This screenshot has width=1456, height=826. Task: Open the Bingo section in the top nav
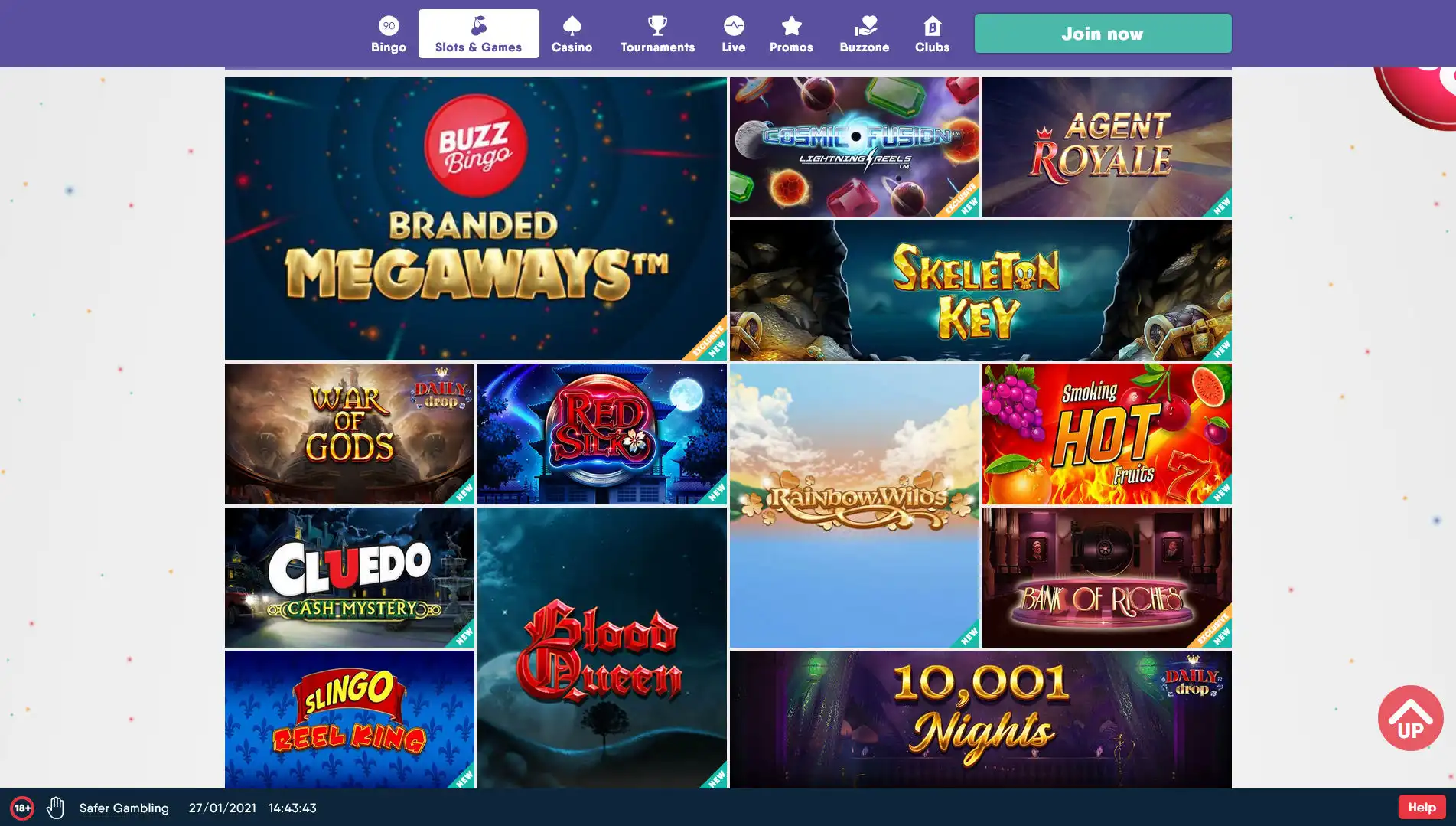(x=389, y=34)
